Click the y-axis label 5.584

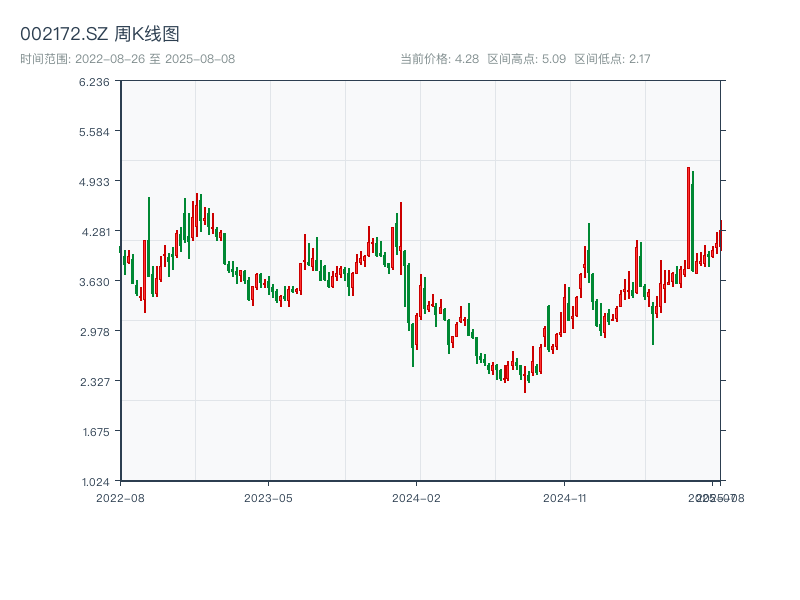point(94,132)
